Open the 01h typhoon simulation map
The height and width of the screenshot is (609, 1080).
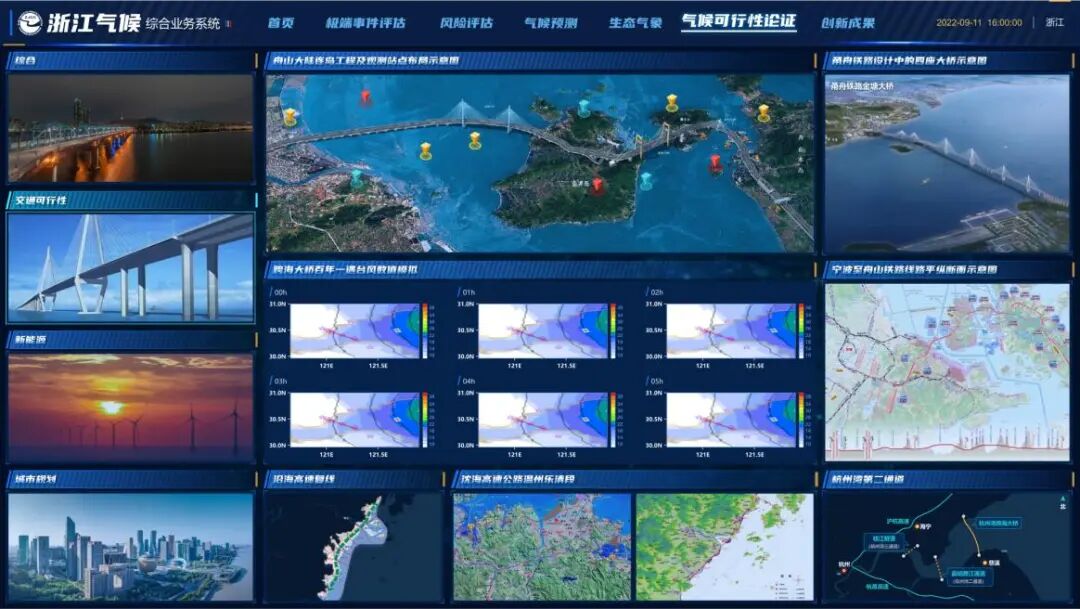coord(543,331)
